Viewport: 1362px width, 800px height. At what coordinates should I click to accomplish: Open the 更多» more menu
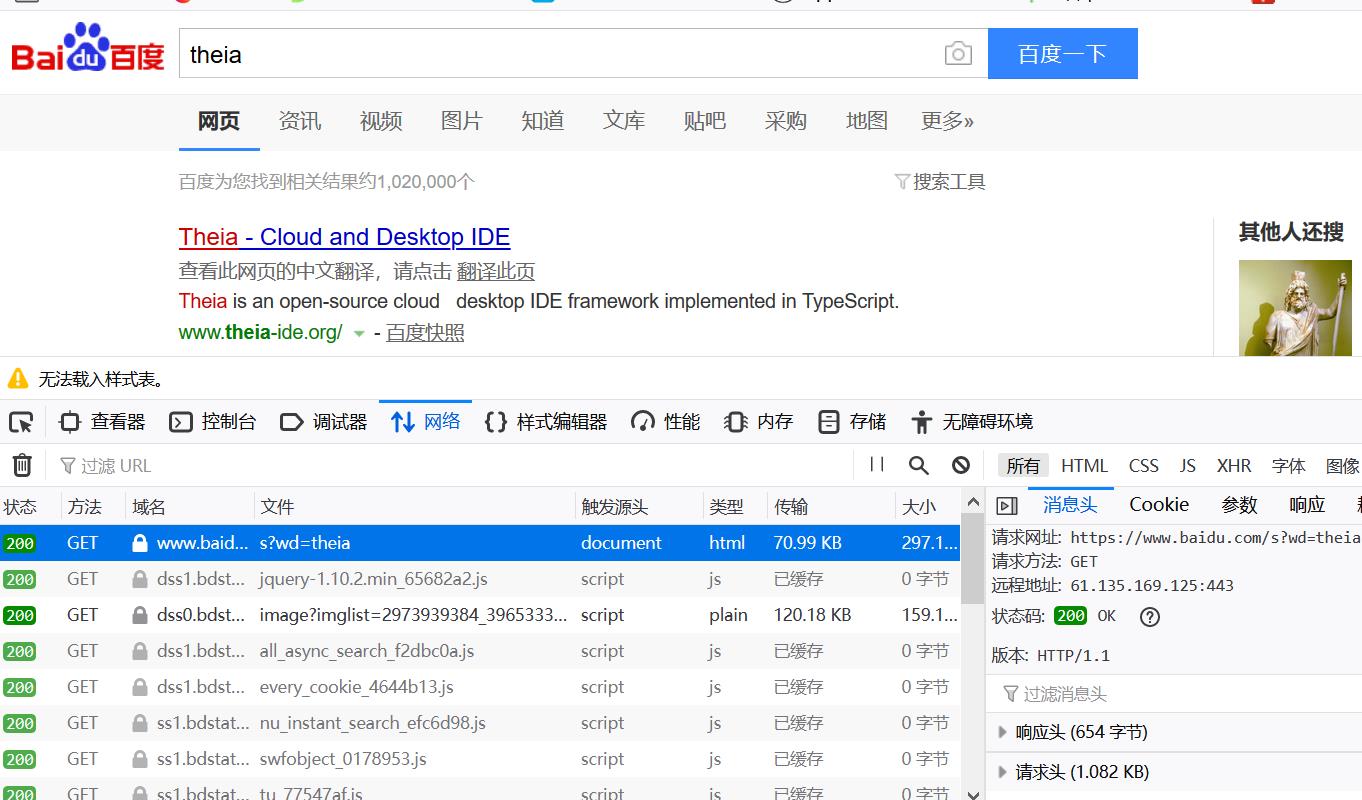[x=947, y=121]
